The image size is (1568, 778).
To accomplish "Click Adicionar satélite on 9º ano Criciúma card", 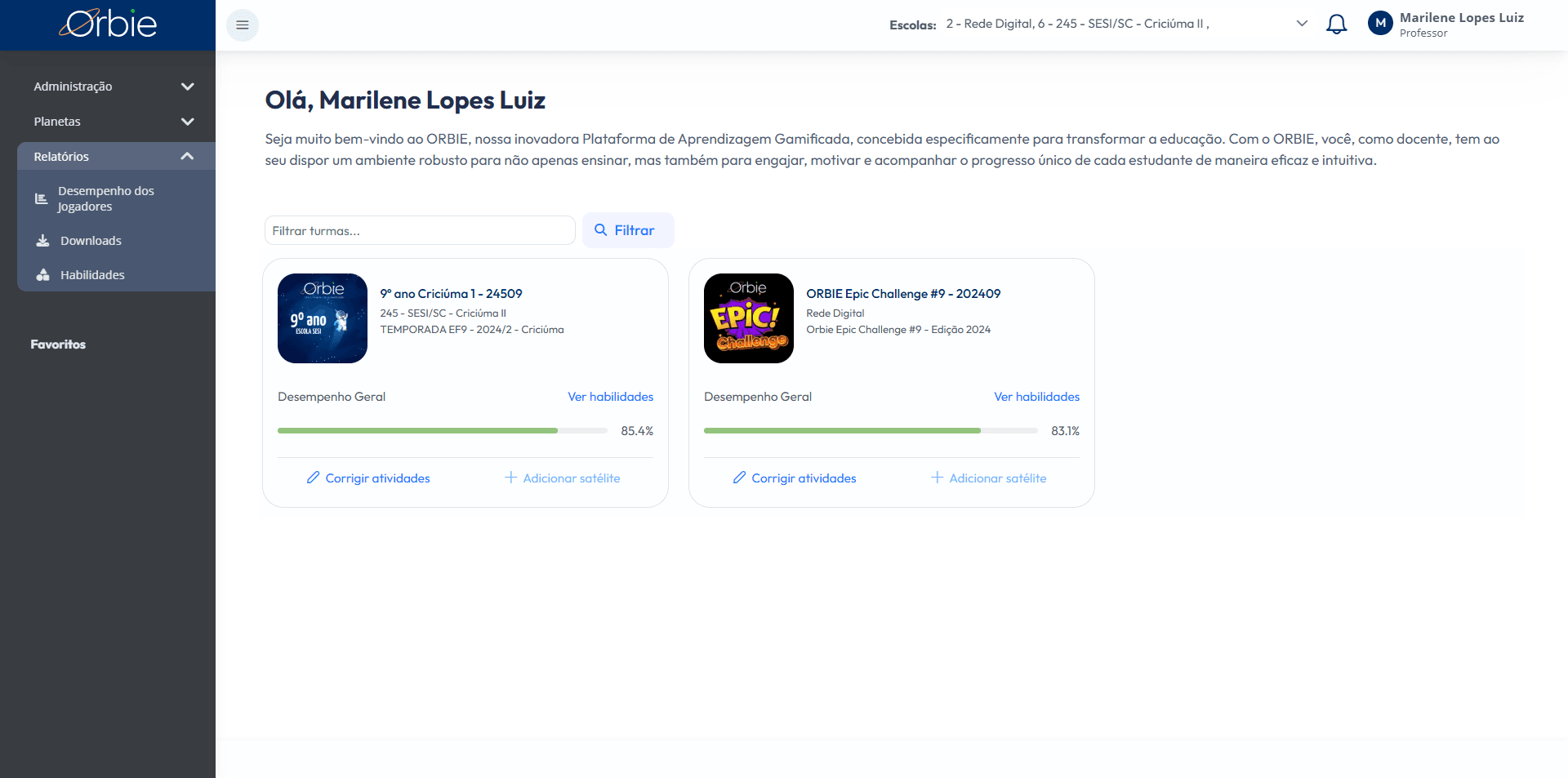I will pyautogui.click(x=563, y=478).
